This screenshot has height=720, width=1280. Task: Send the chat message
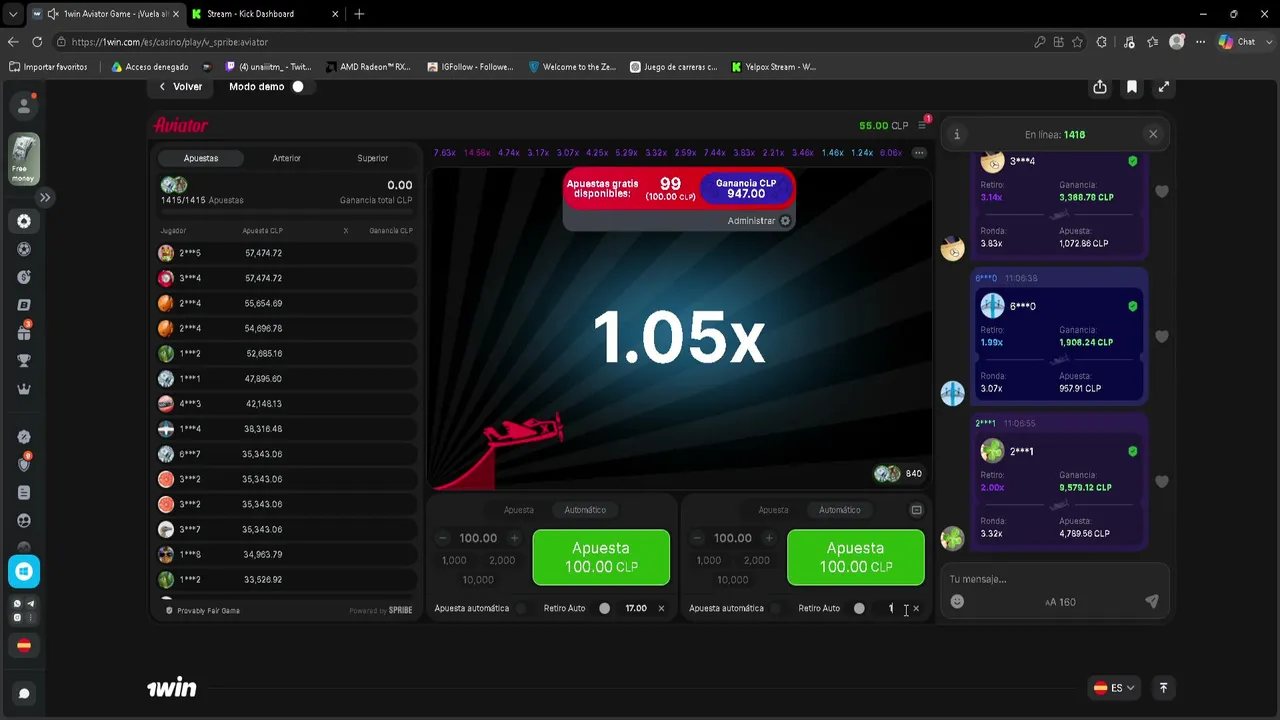(x=1152, y=601)
